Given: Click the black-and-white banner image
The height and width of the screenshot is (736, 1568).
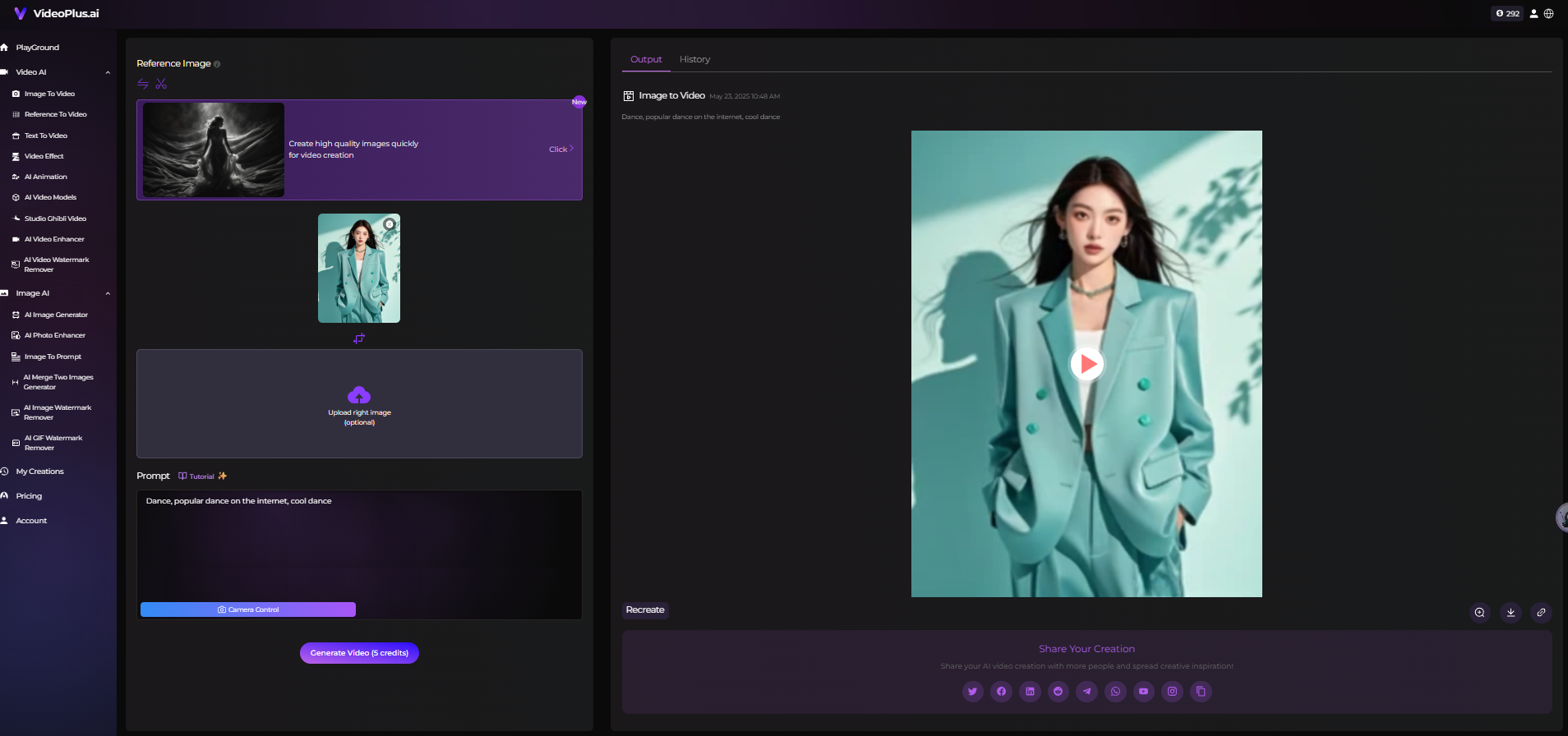Looking at the screenshot, I should point(214,149).
